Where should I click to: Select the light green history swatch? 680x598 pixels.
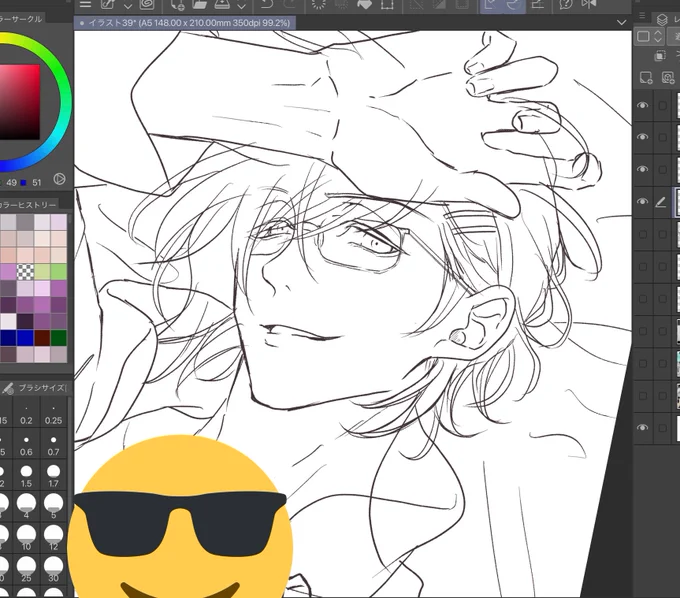[42, 272]
